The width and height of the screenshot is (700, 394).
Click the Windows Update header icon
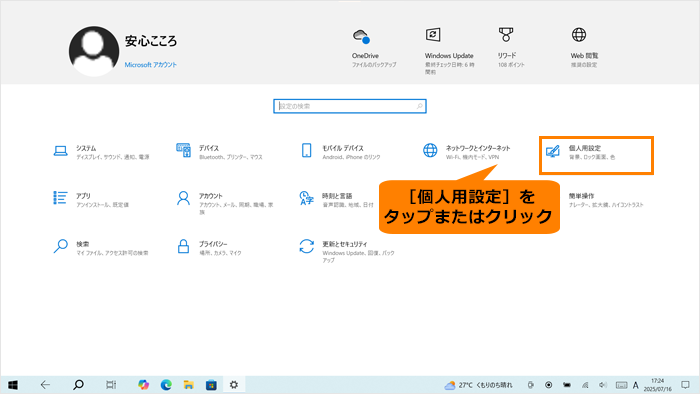433,35
